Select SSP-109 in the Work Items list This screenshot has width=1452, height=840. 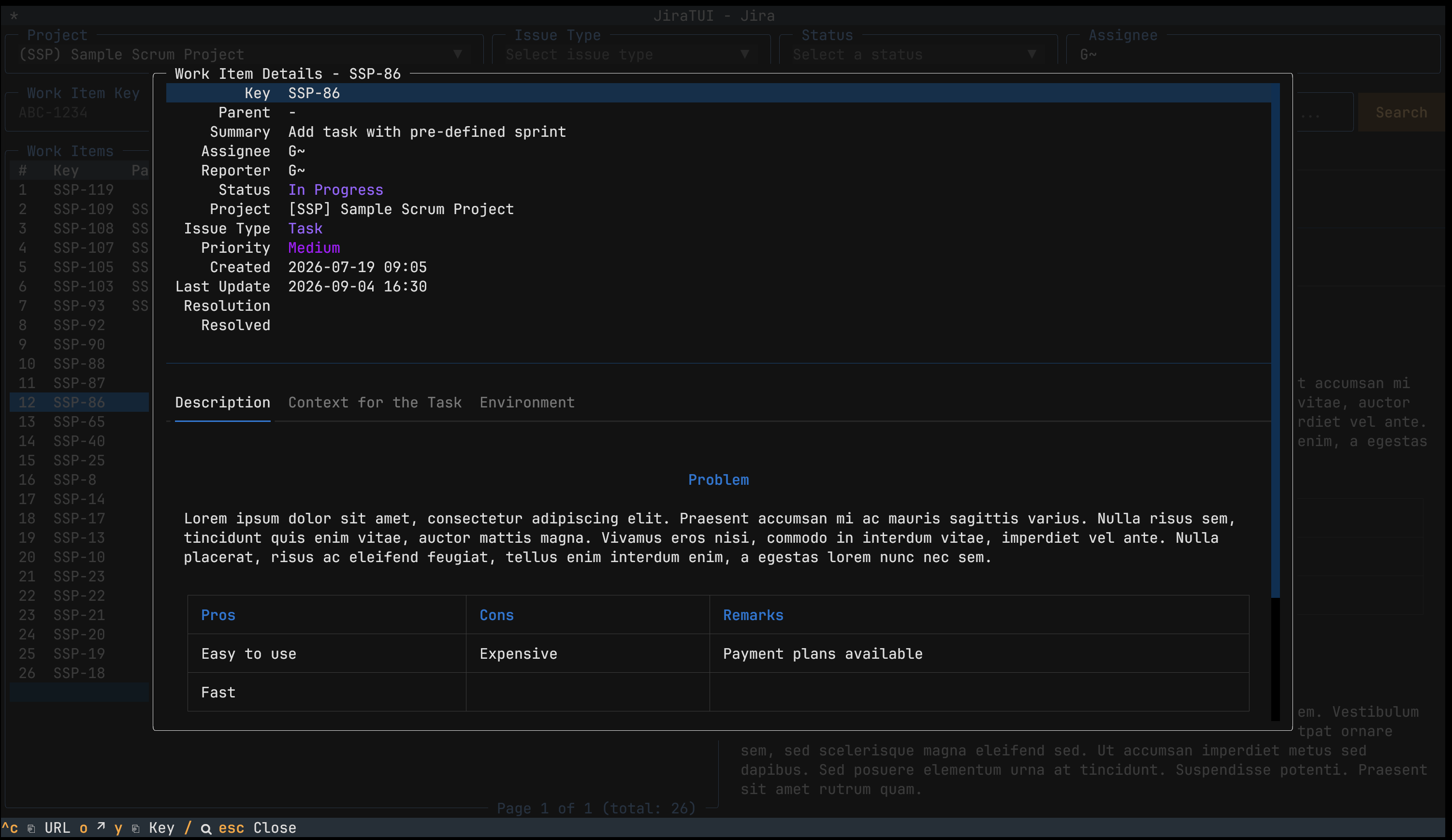click(80, 209)
